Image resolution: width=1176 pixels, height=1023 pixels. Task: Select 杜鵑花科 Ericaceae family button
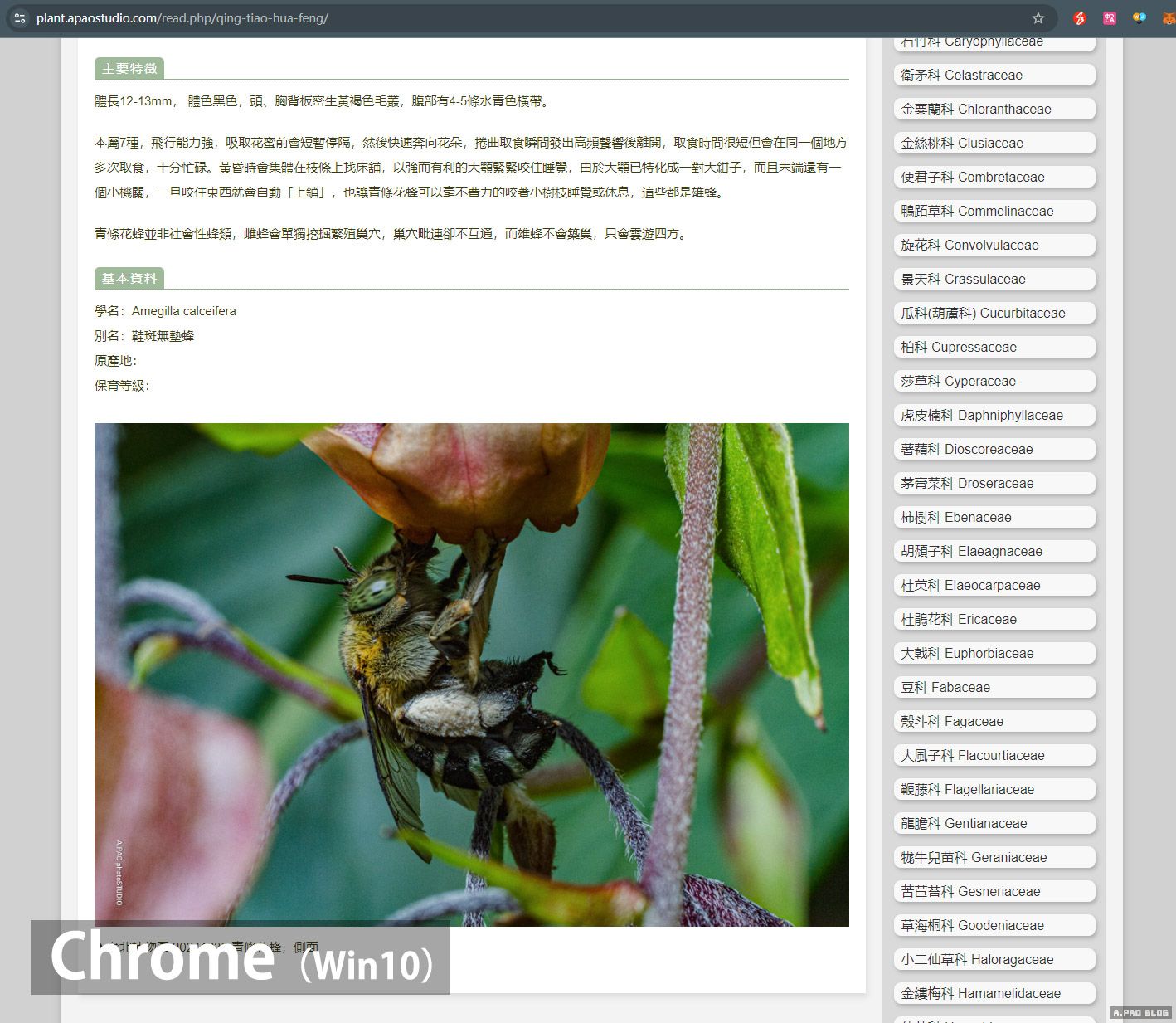tap(994, 619)
